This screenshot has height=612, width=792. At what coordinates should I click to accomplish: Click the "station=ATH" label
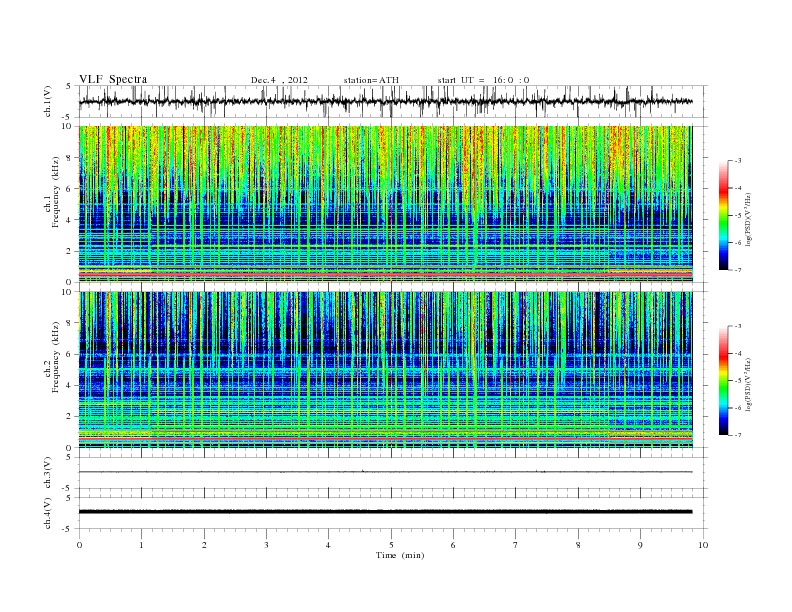pyautogui.click(x=371, y=80)
